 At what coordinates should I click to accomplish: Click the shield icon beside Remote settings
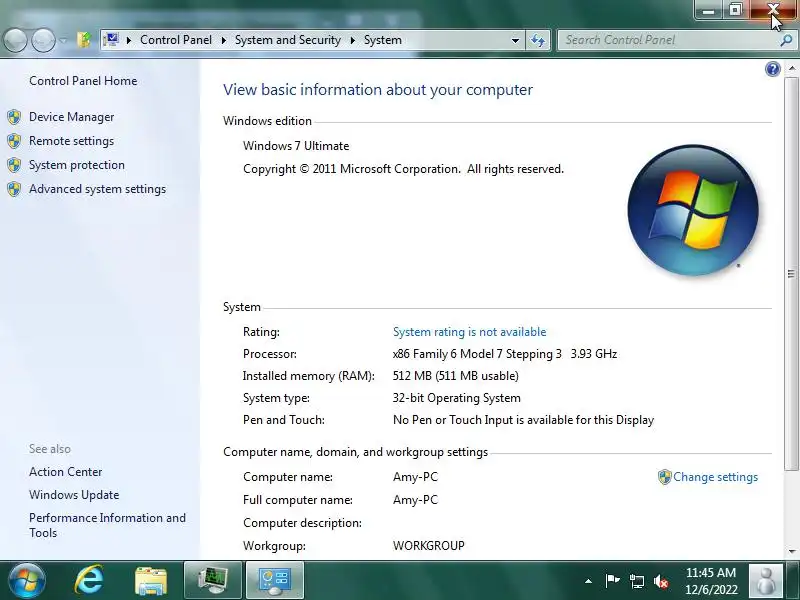14,141
